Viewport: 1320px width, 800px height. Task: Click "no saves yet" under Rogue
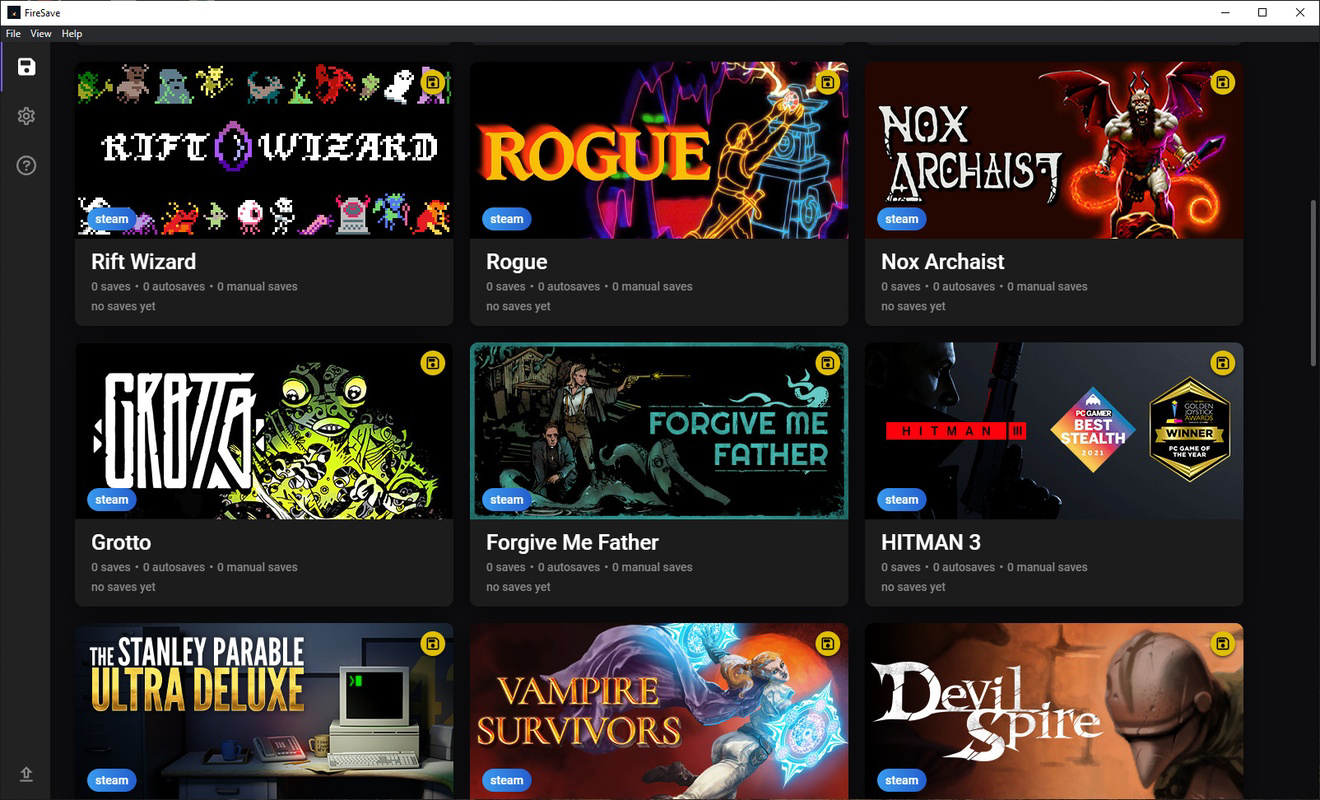pyautogui.click(x=518, y=306)
